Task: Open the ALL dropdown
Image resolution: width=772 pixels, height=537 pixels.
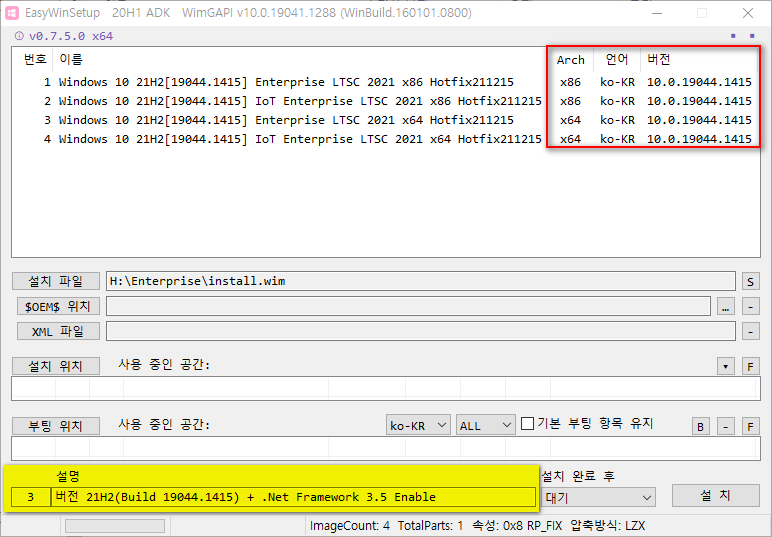Action: tap(485, 425)
